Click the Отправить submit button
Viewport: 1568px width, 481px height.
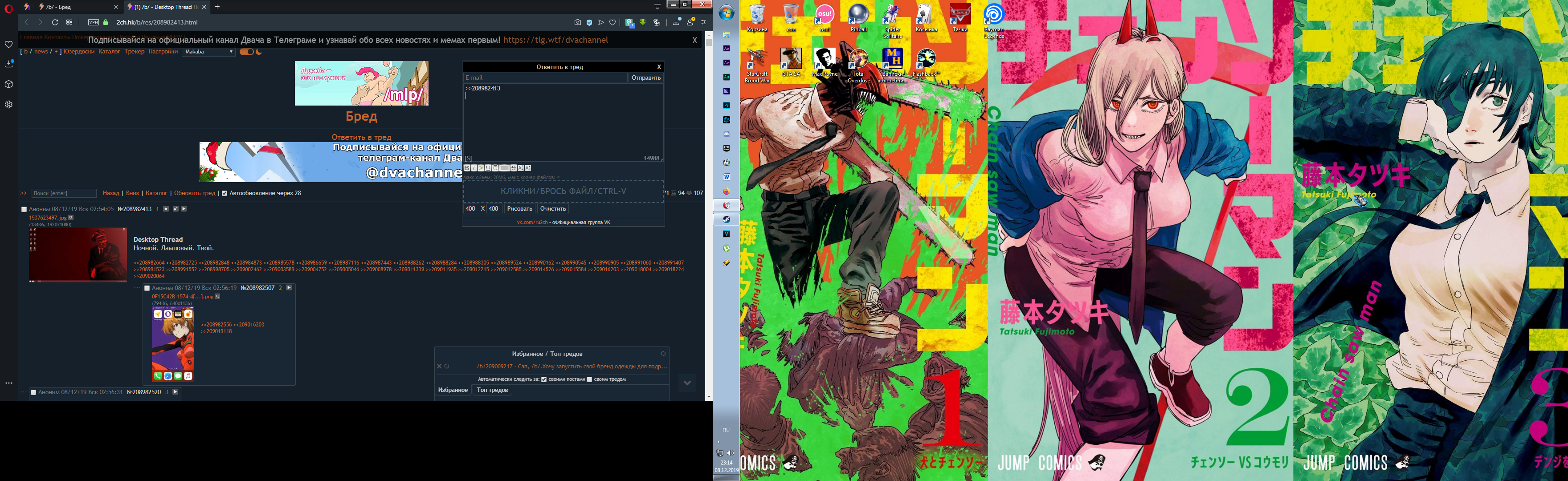pos(646,78)
